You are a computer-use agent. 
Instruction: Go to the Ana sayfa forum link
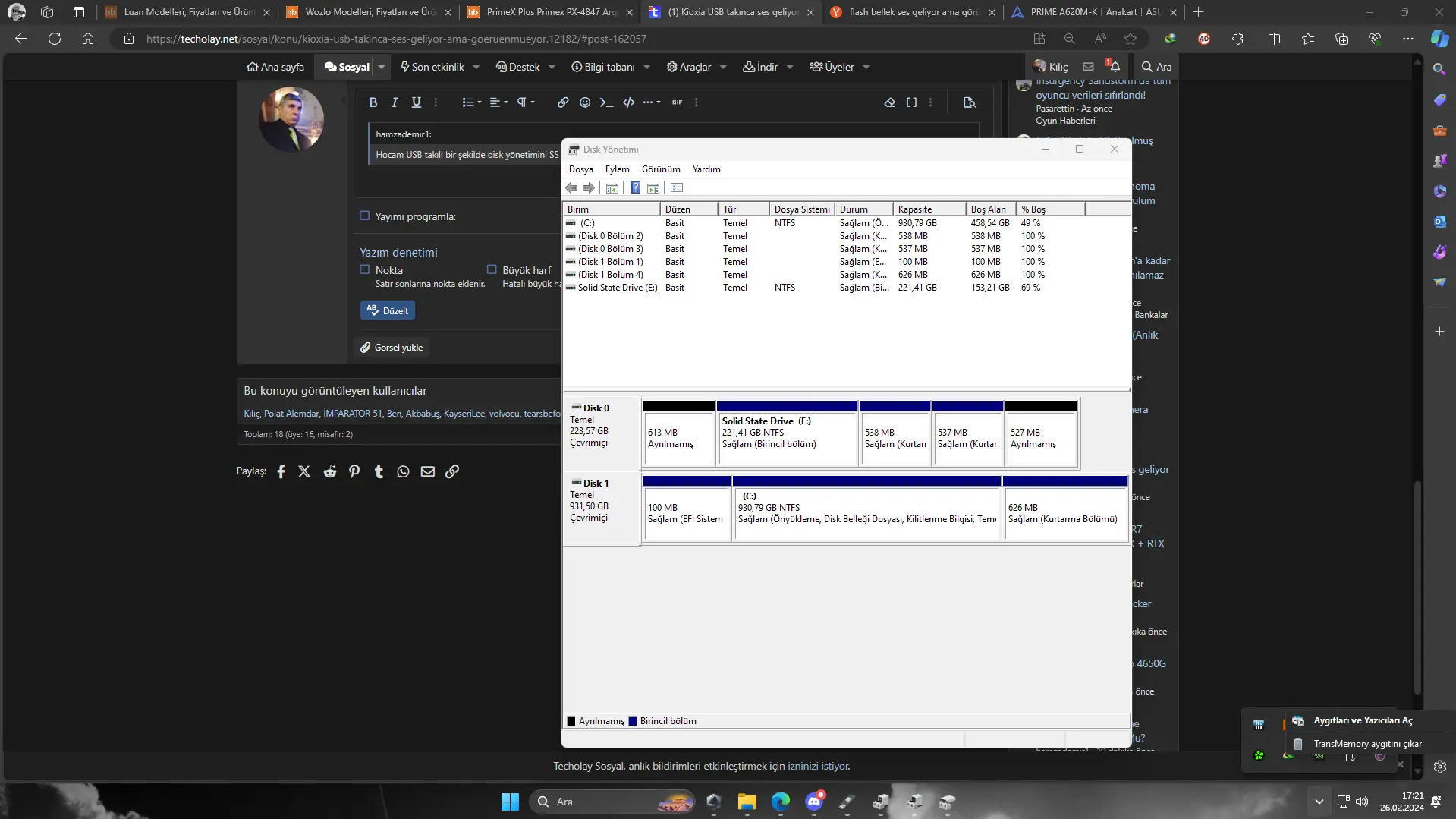click(x=275, y=67)
